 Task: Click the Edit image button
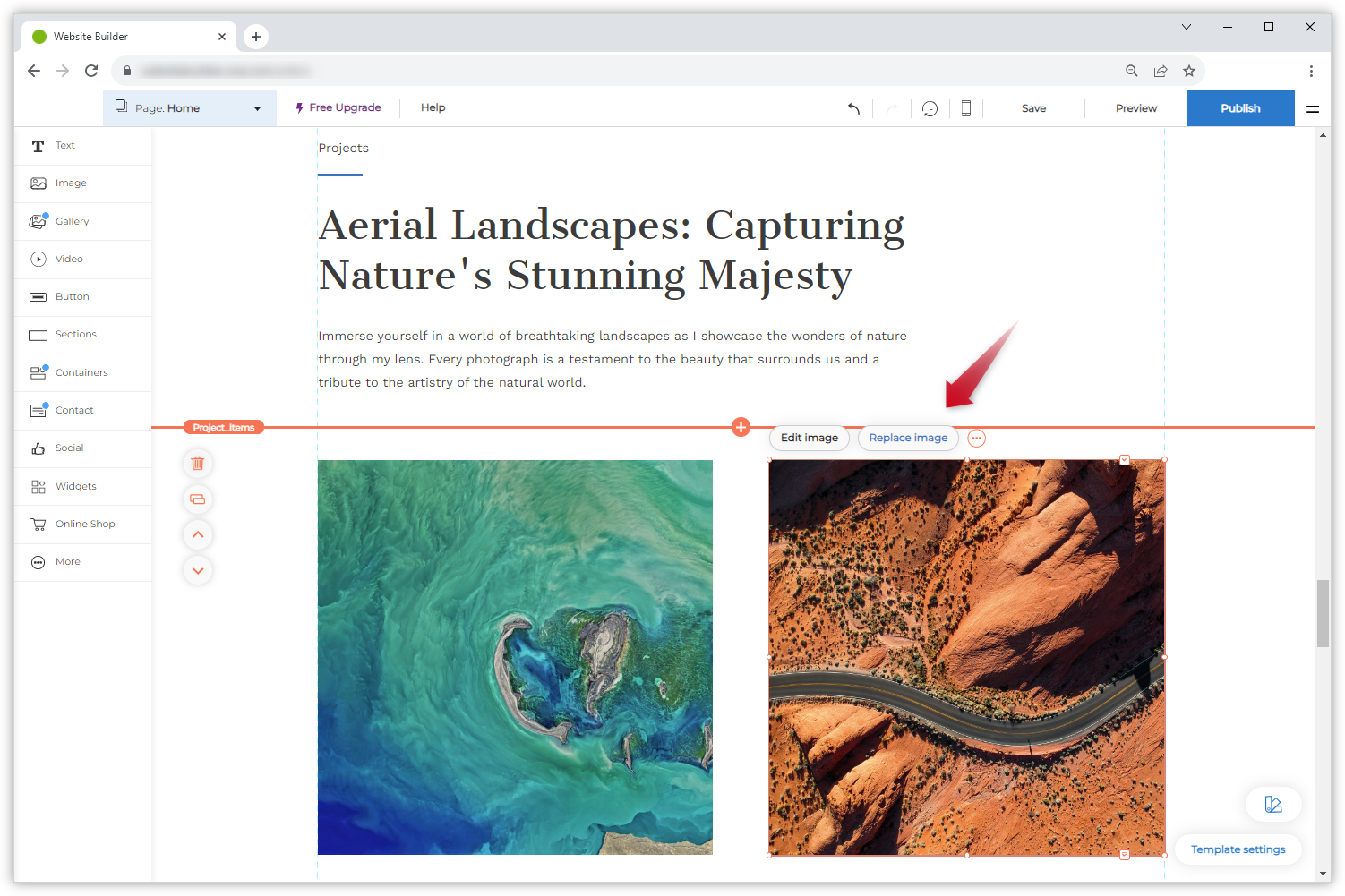coord(809,438)
